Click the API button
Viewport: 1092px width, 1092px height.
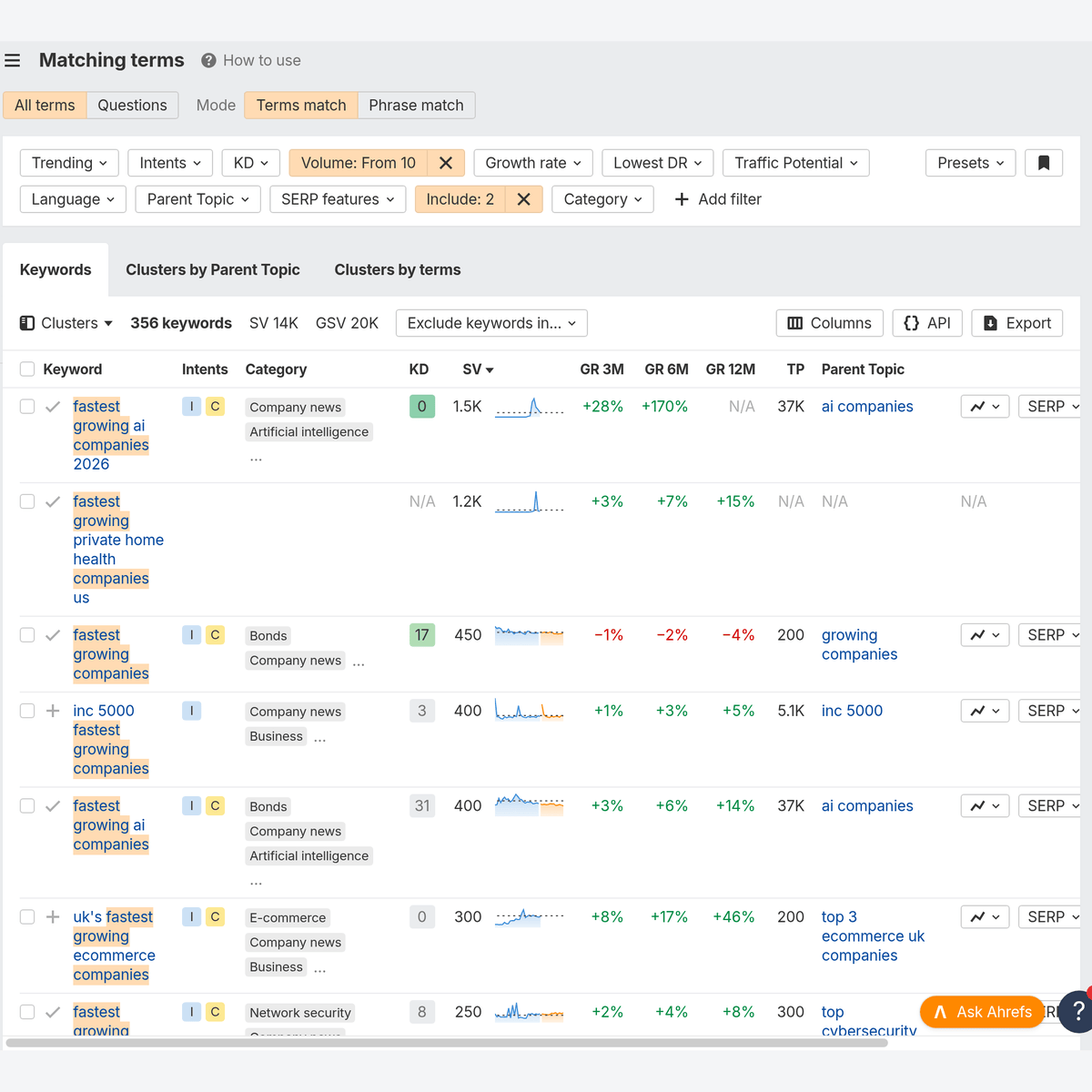[x=927, y=323]
